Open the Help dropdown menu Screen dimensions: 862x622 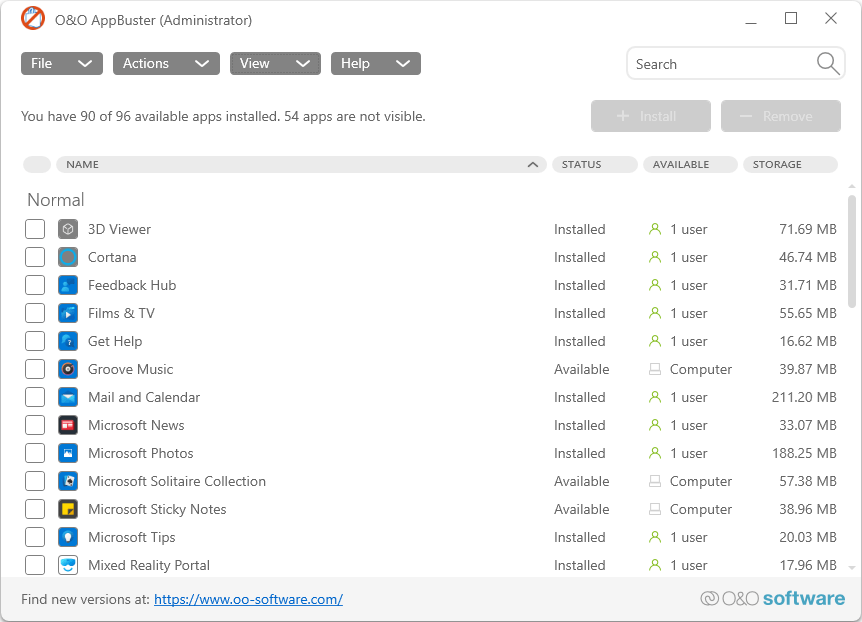375,63
